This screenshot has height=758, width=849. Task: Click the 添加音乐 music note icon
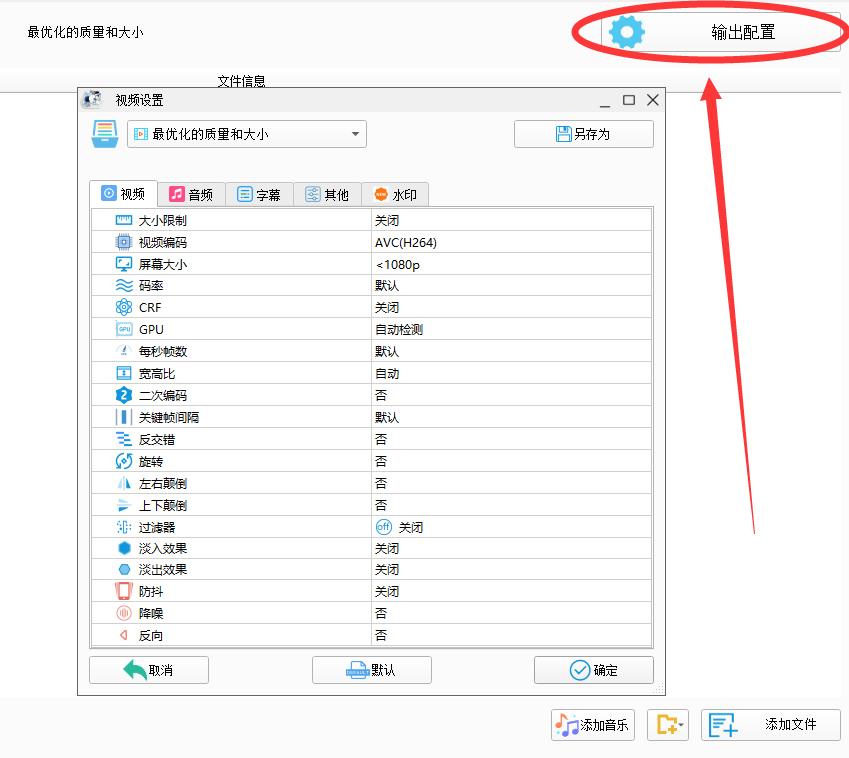coord(567,725)
